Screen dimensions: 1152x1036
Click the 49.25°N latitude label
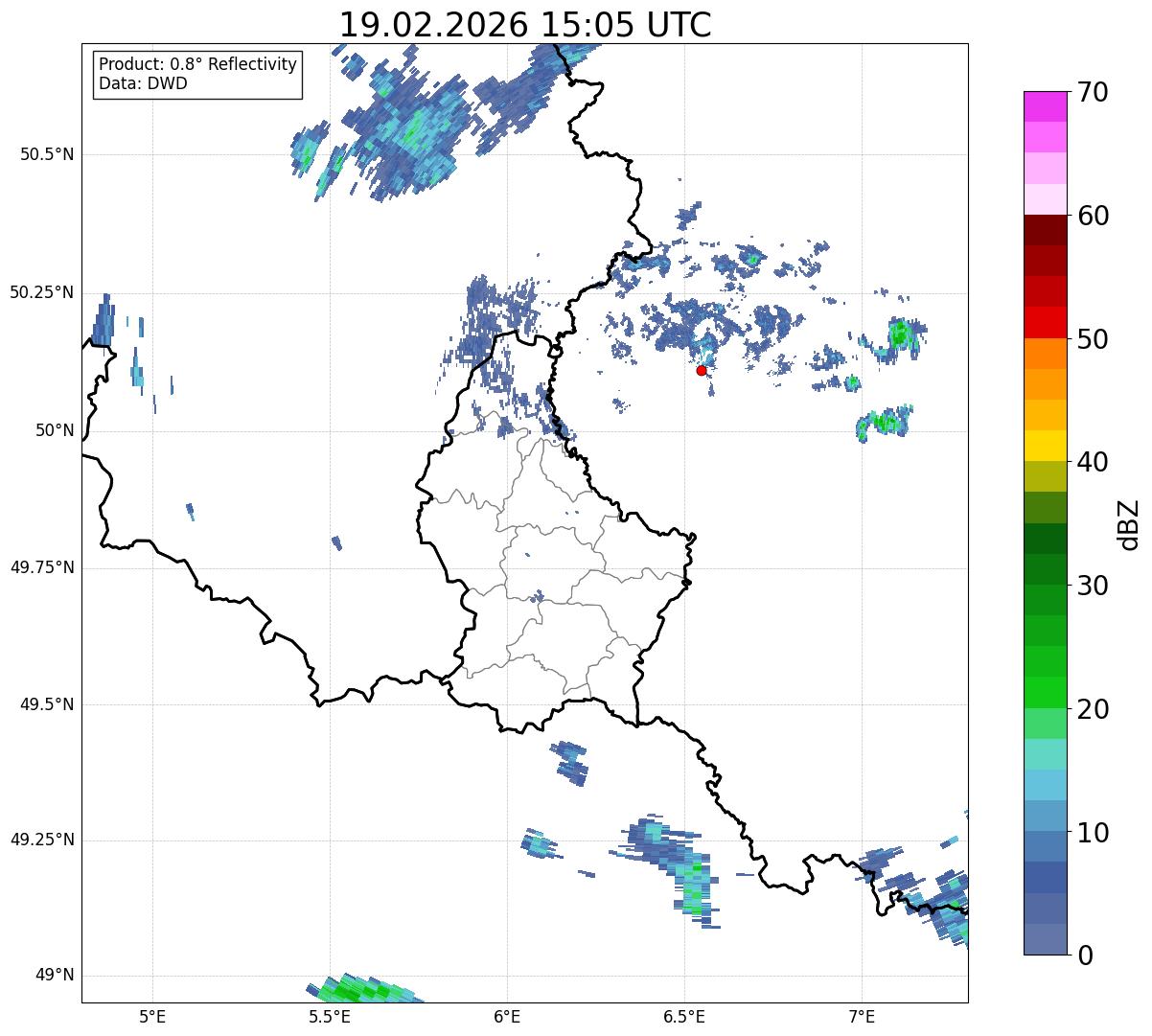coord(42,840)
